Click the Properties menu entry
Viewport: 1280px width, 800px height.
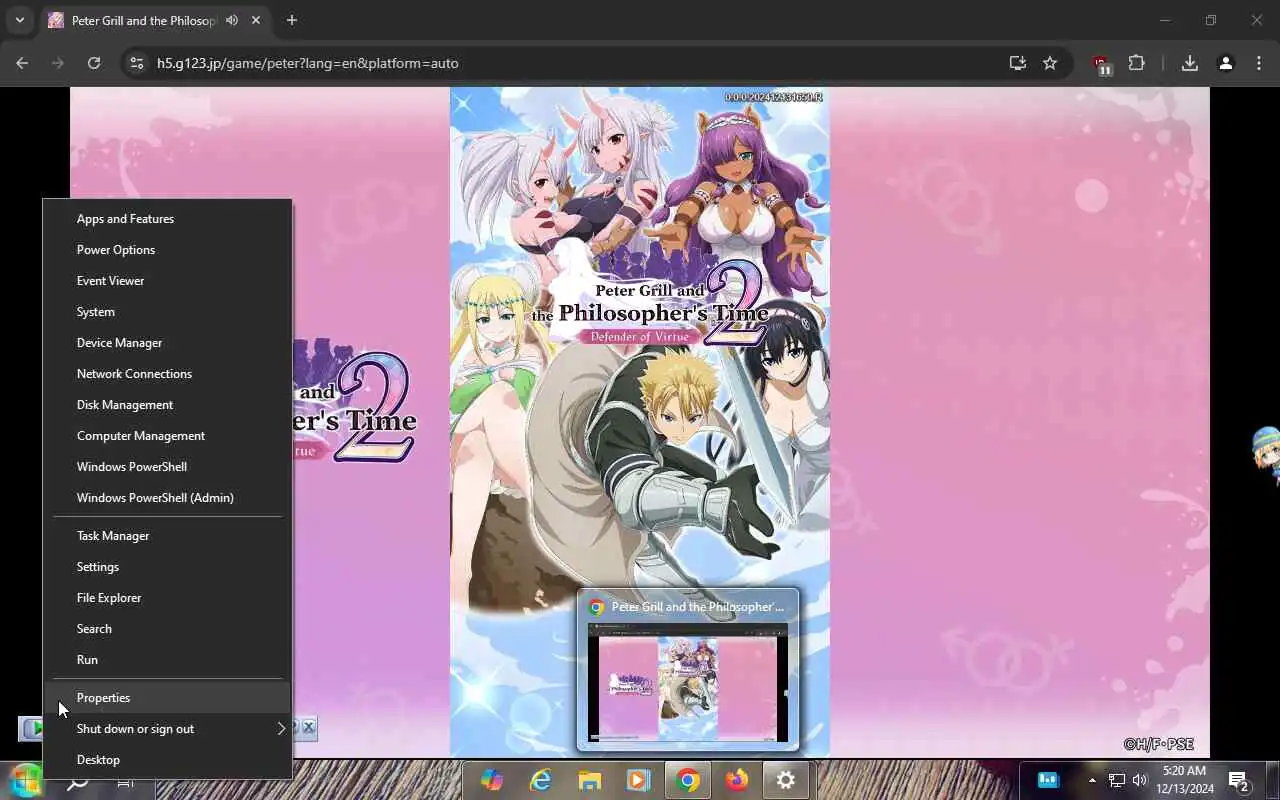(x=167, y=698)
